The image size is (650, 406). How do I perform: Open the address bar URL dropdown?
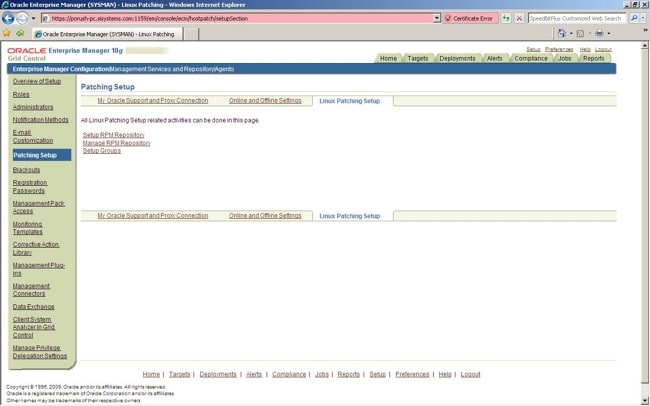(x=437, y=18)
